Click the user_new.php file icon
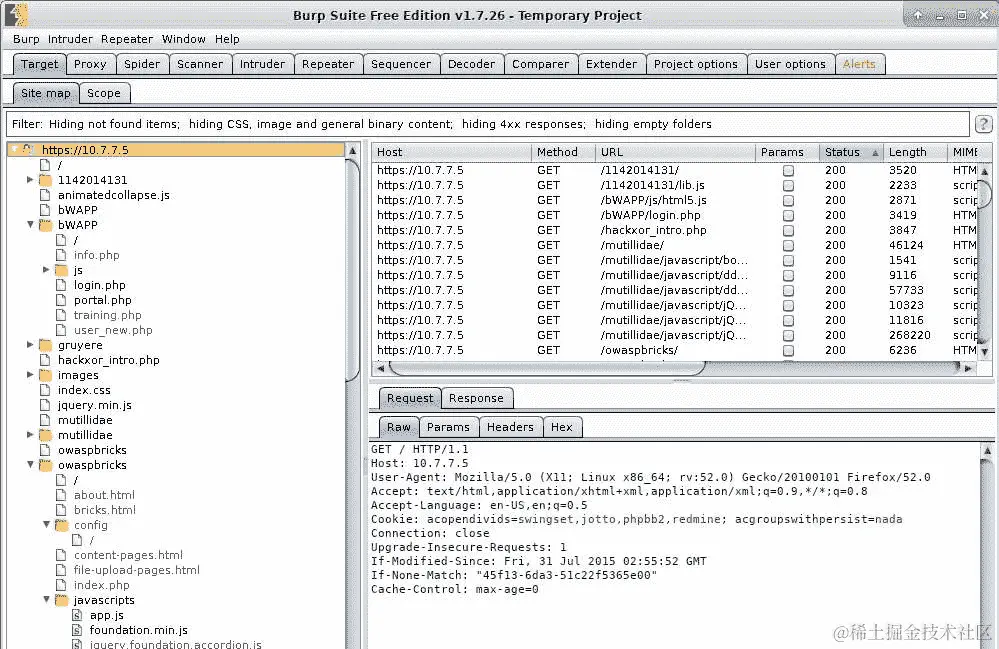The image size is (999, 649). [x=61, y=330]
